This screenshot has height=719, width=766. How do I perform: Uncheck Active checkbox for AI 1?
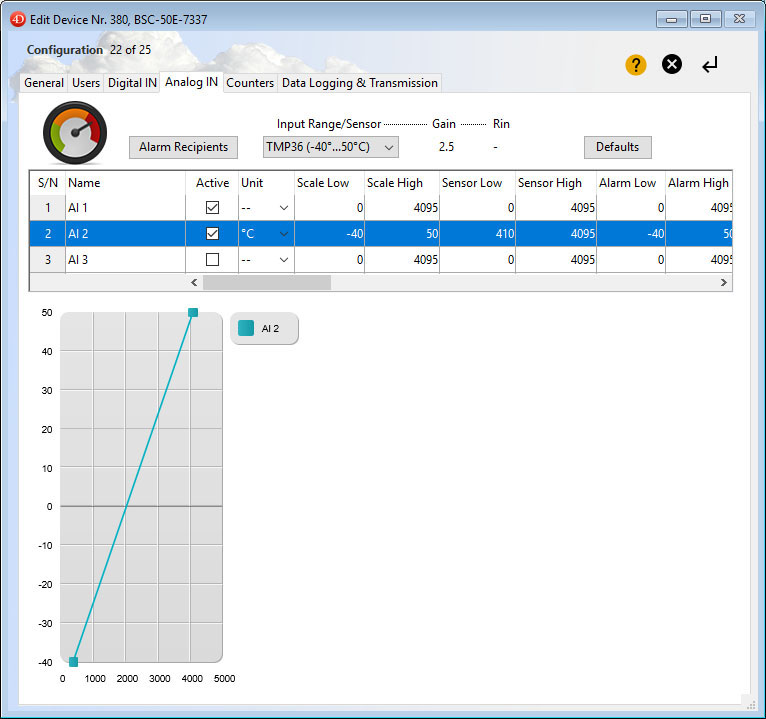pos(213,208)
